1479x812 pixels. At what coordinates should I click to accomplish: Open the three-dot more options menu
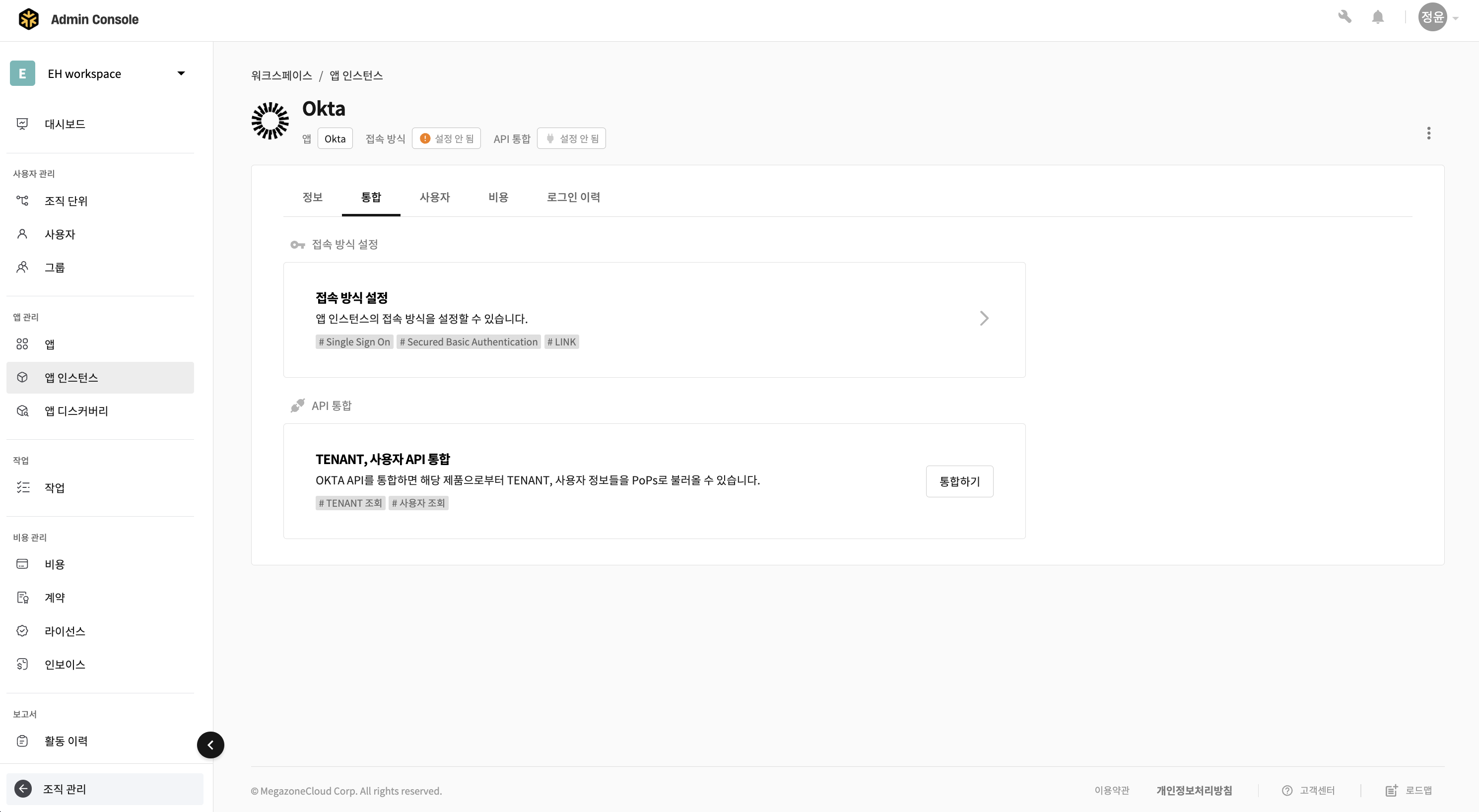click(1429, 133)
